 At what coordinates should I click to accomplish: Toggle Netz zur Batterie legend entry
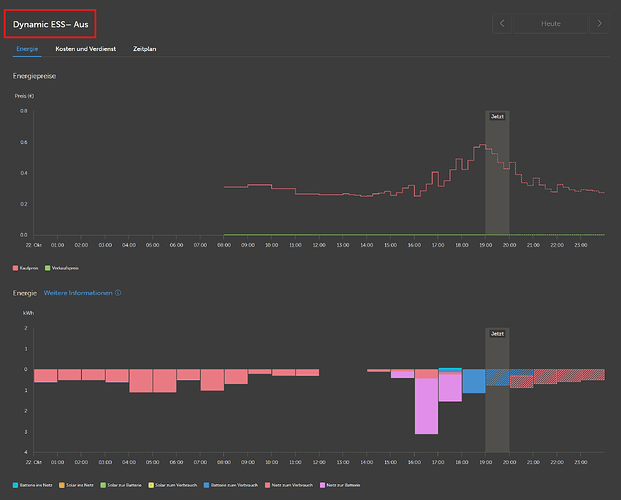pos(340,485)
